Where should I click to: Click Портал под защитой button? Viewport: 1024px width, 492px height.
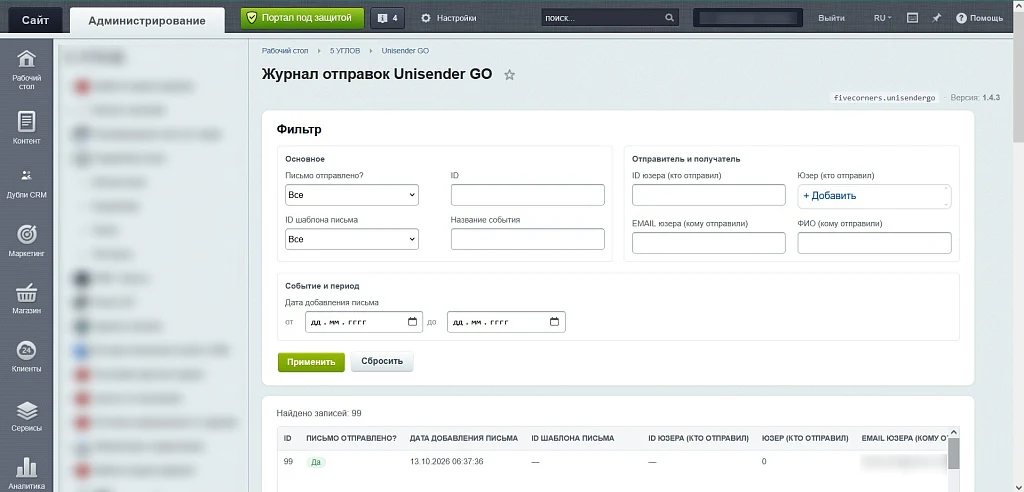tap(303, 18)
